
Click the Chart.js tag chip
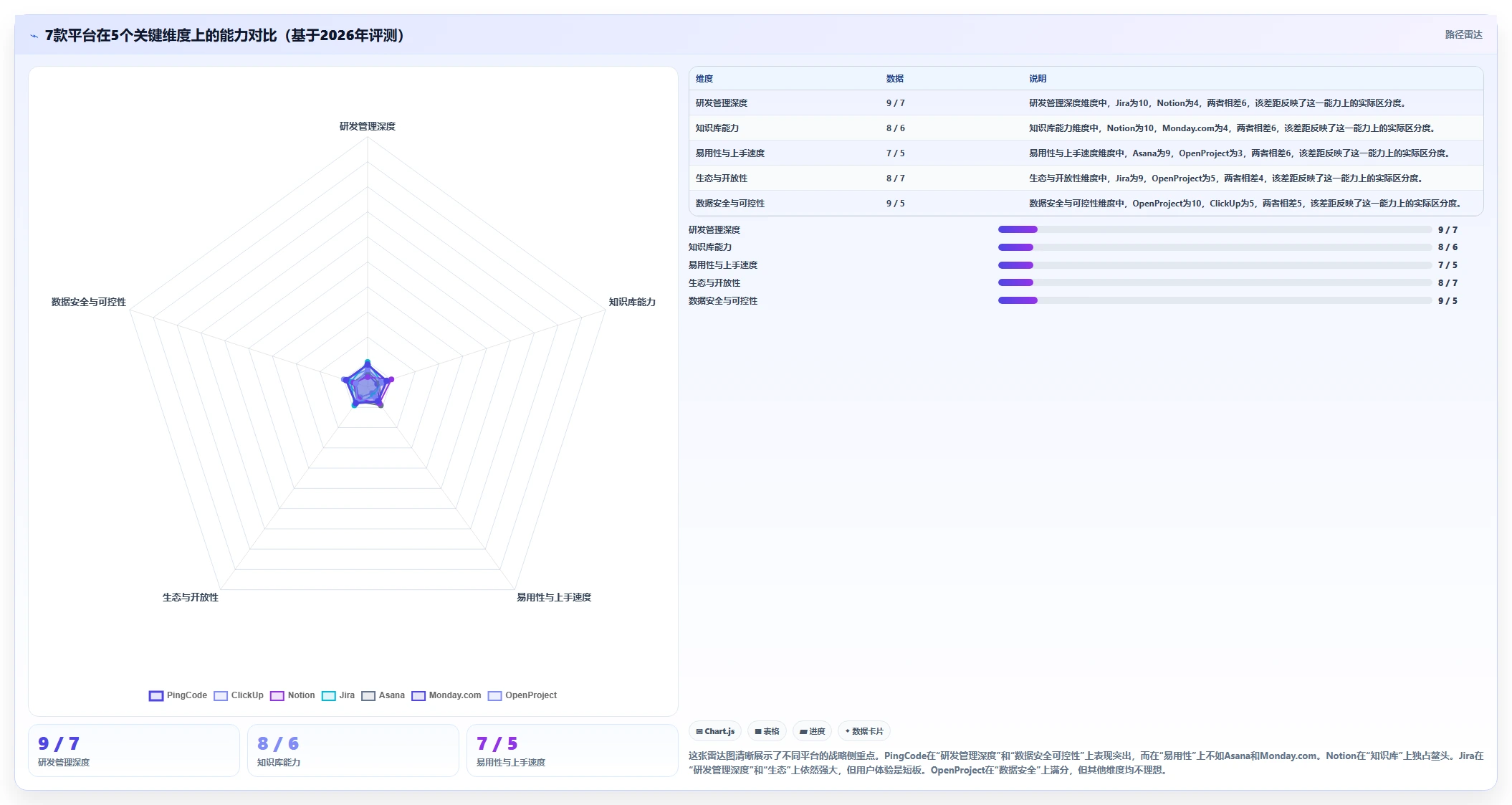point(715,731)
